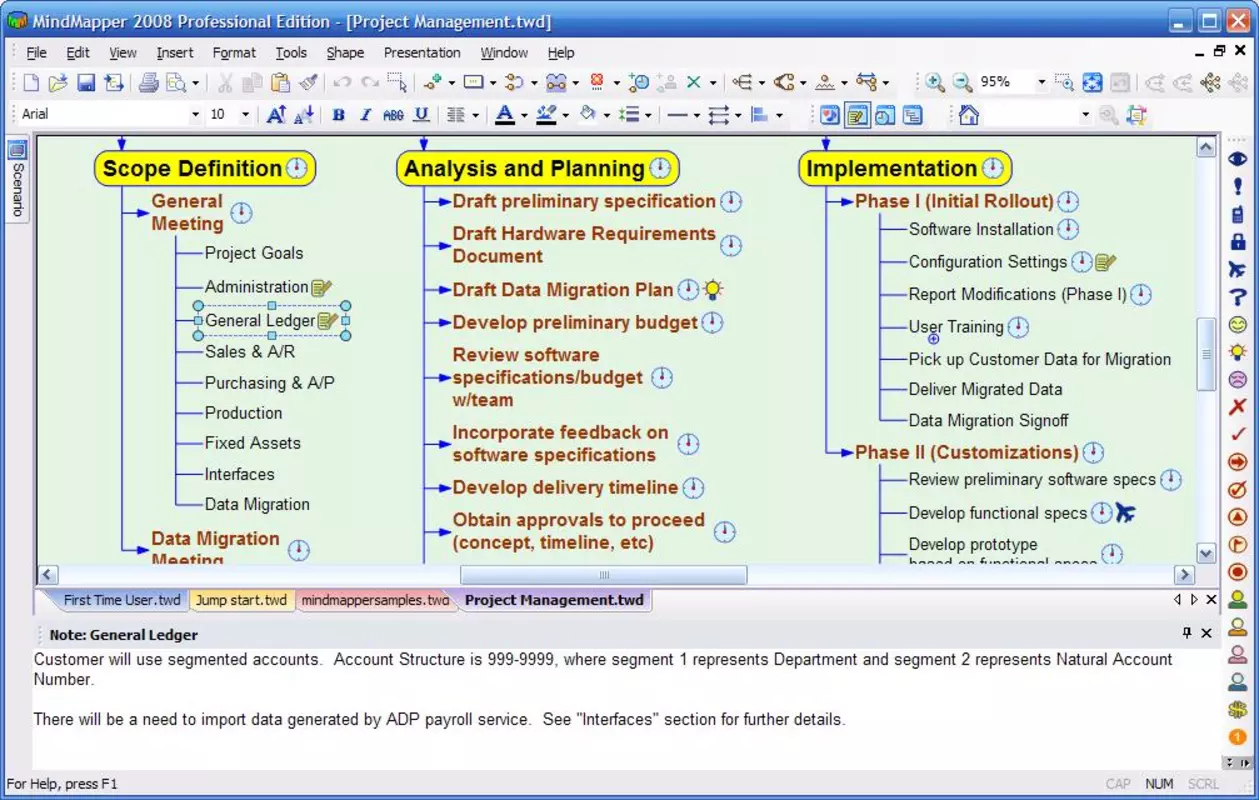Toggle underline formatting
1259x800 pixels.
(421, 115)
